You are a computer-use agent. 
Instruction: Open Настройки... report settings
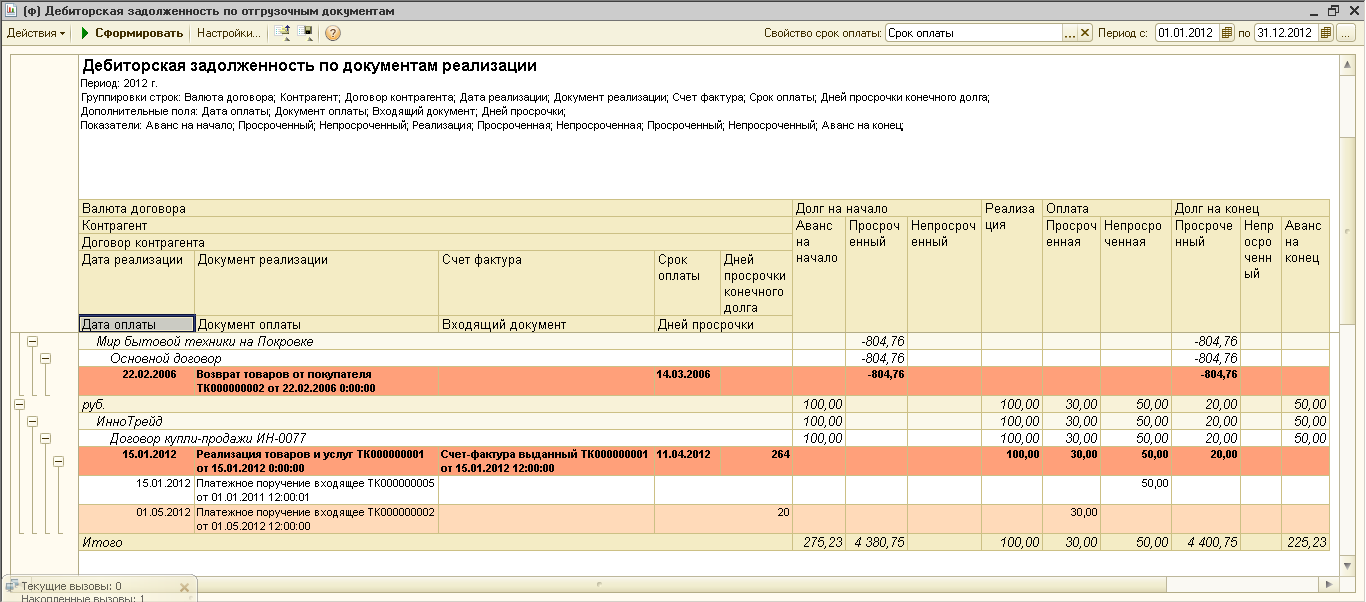228,33
